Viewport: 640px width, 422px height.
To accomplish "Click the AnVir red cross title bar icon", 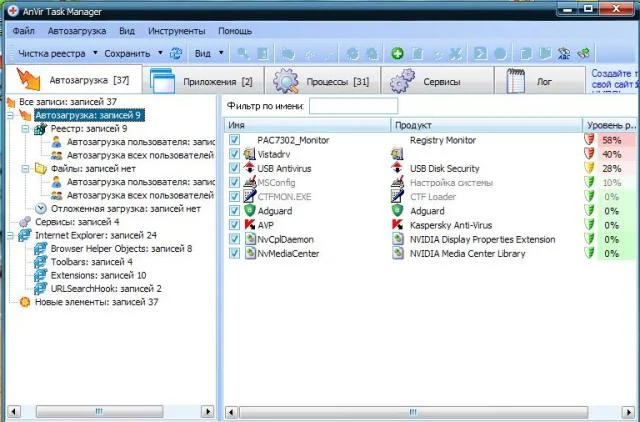I will click(x=13, y=11).
